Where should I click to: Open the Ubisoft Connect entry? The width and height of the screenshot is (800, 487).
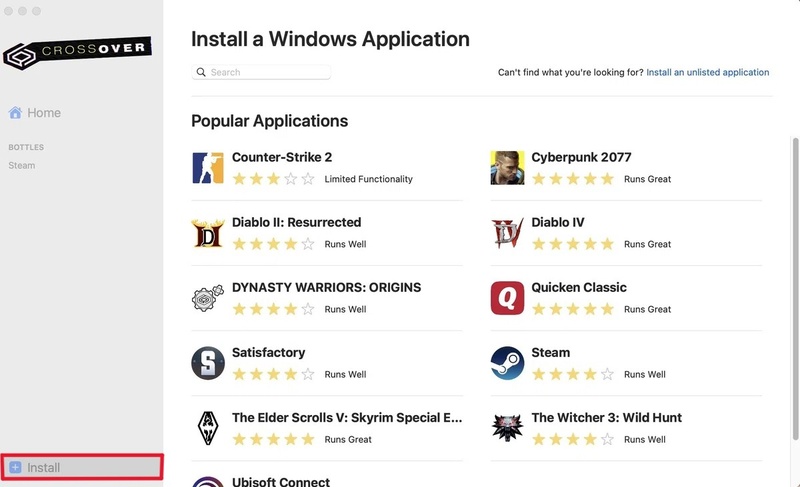[282, 480]
